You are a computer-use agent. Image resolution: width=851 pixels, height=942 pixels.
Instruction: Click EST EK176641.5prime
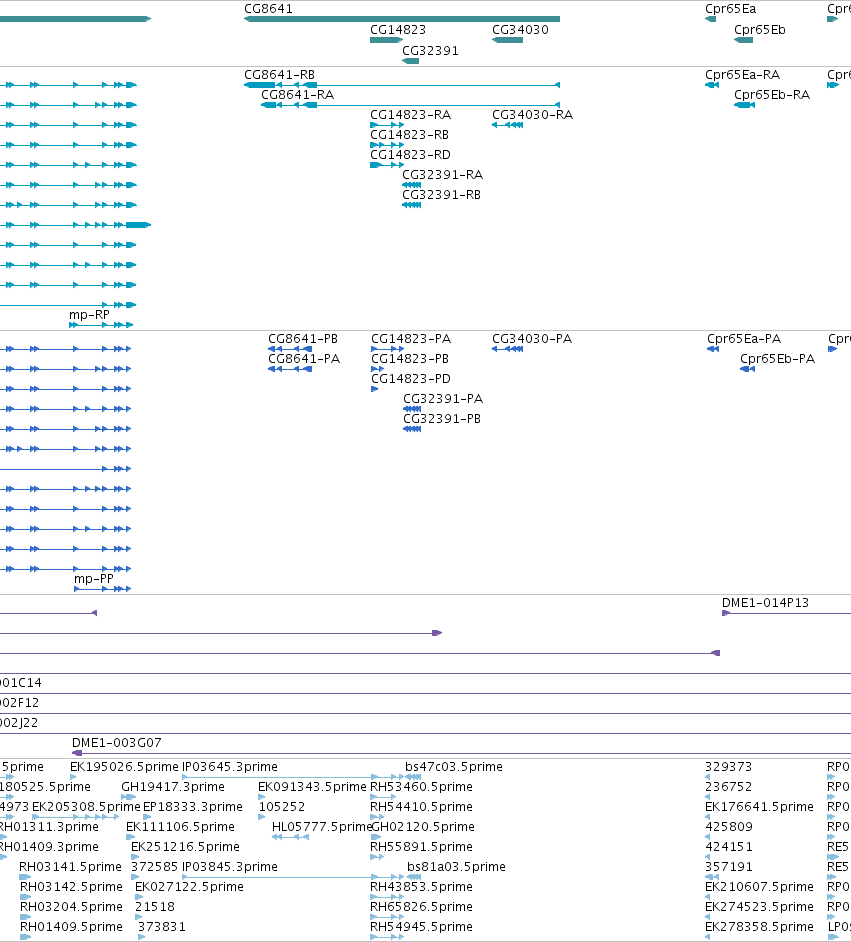click(759, 806)
